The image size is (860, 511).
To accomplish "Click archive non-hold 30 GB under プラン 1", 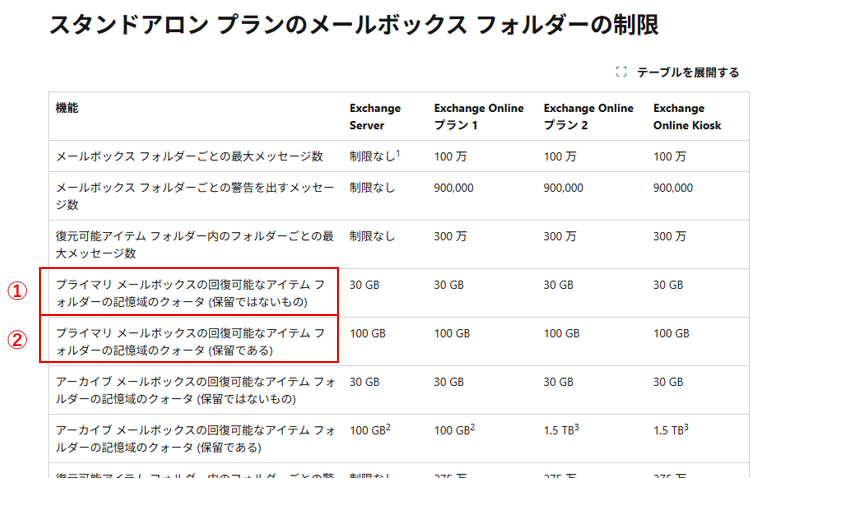I will (x=449, y=382).
